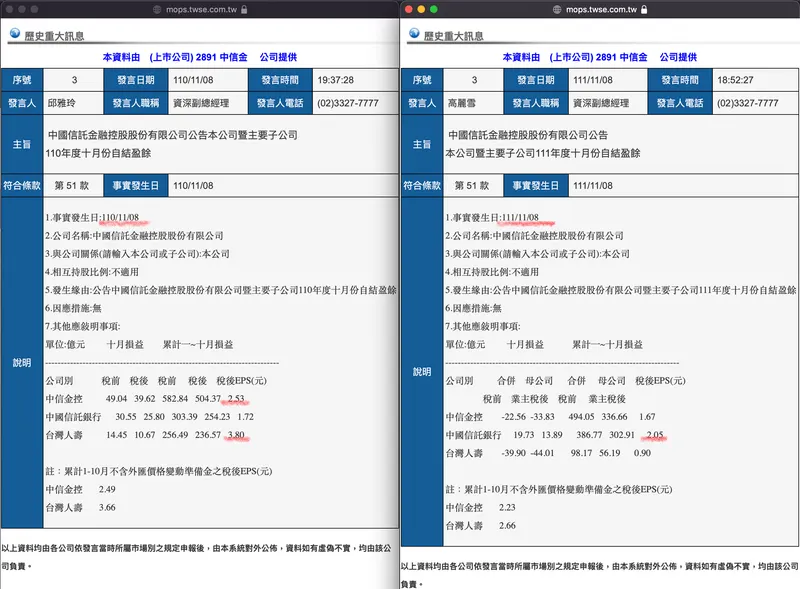Click footnote value 2.23 for 中信金控
The image size is (800, 589).
coord(507,508)
